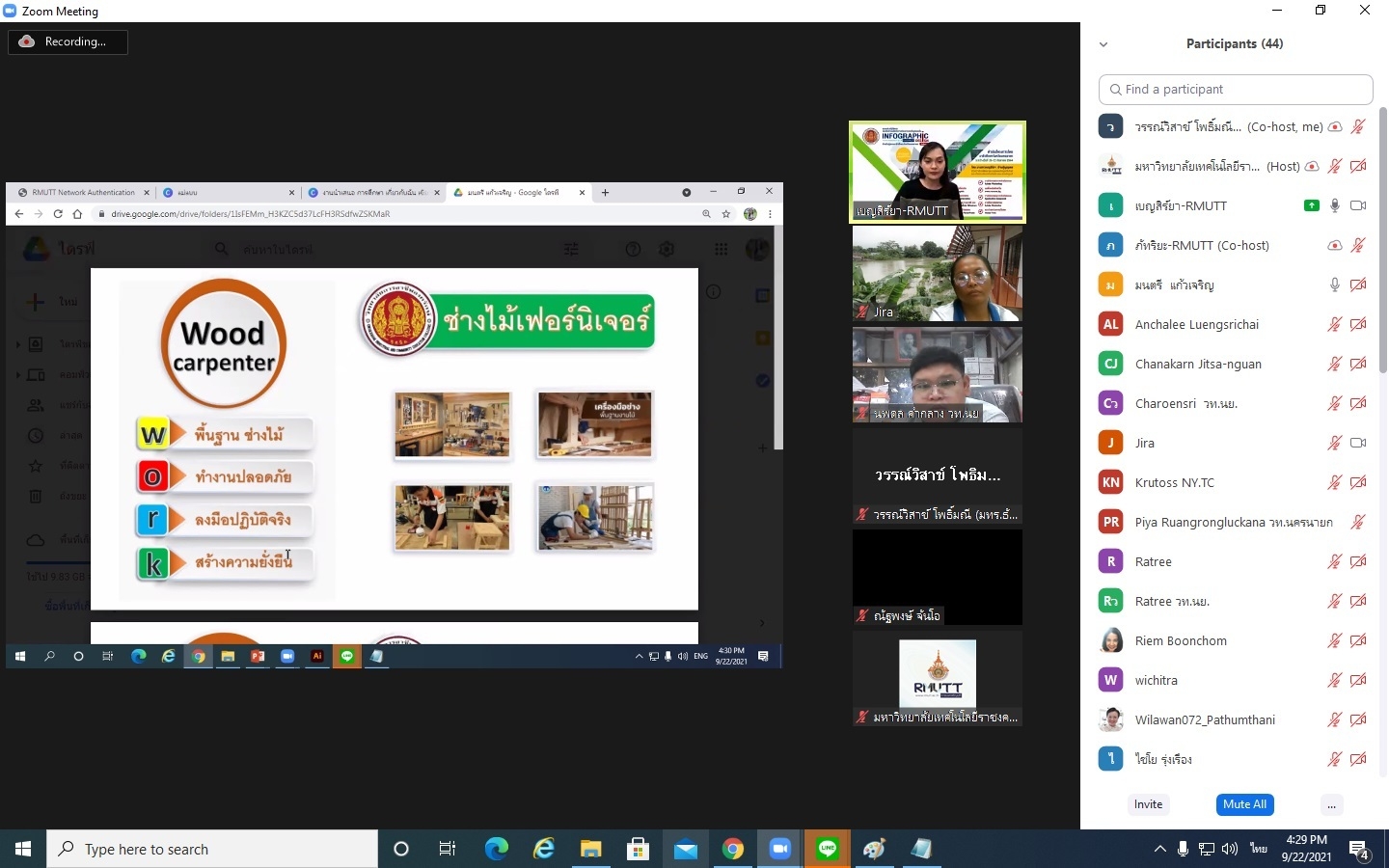Viewport: 1389px width, 868px height.
Task: Toggle mute for Krutoss NY.TC
Action: [x=1335, y=482]
